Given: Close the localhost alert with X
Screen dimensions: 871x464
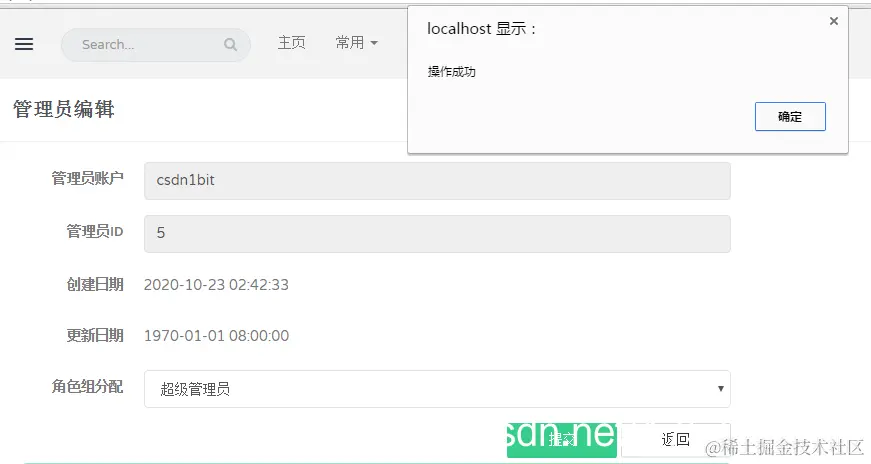Looking at the screenshot, I should click(834, 21).
